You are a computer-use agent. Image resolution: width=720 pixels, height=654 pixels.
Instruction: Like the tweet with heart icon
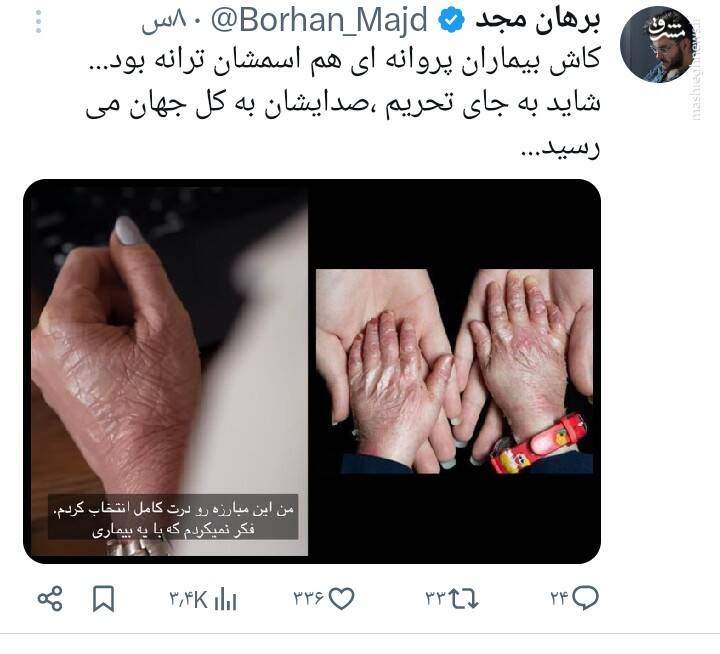[x=342, y=599]
